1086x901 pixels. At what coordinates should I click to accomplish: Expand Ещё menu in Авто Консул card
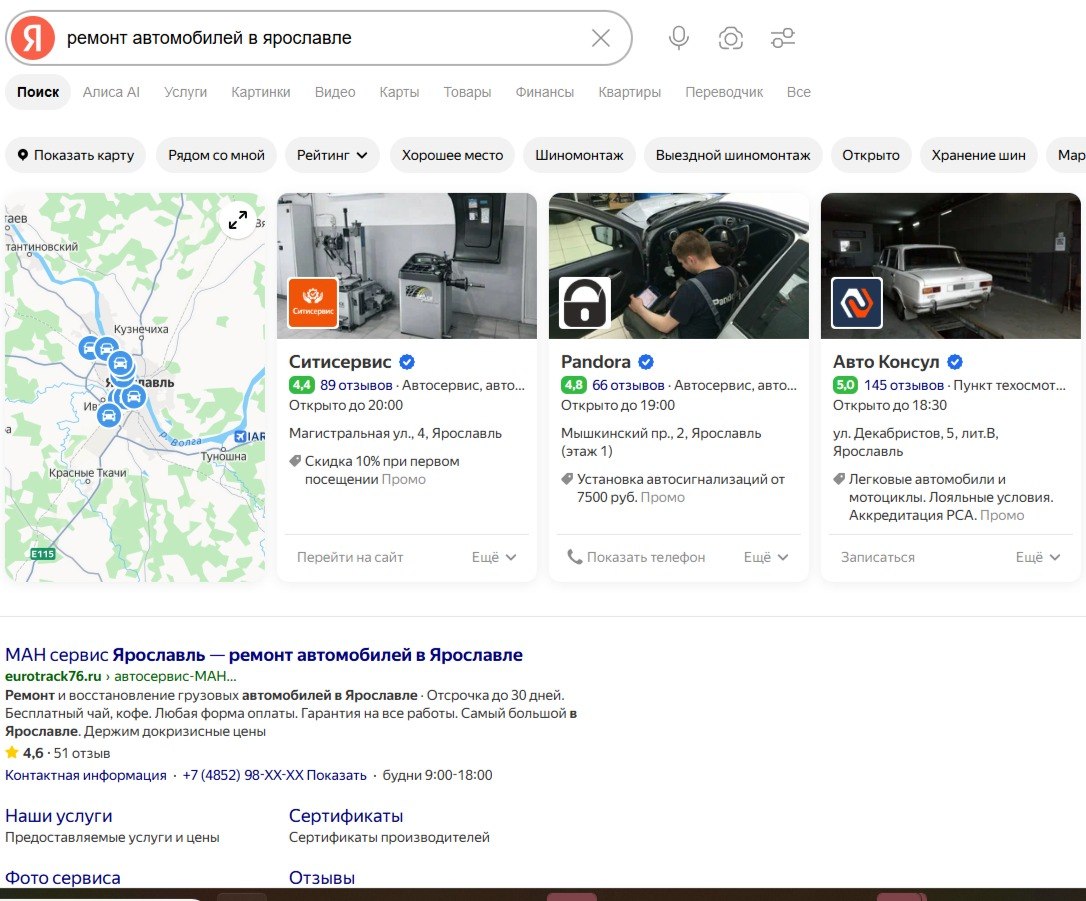pos(1038,557)
